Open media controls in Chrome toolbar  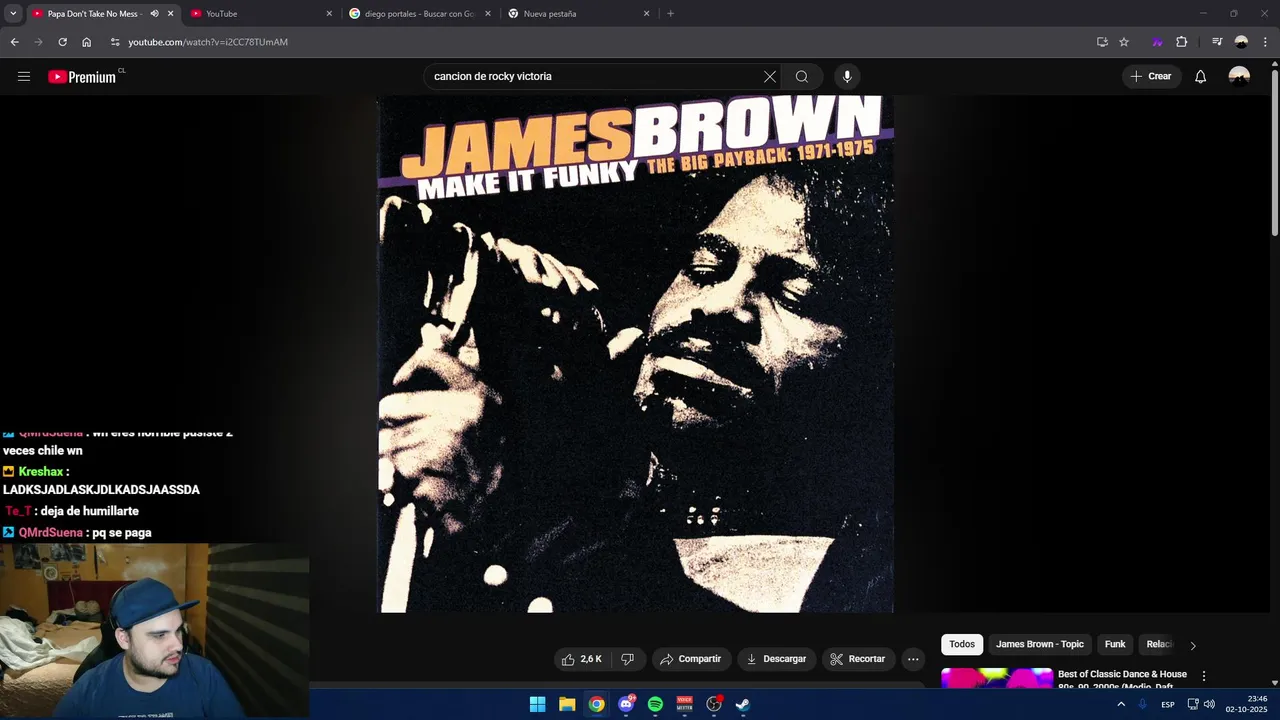click(x=1217, y=42)
